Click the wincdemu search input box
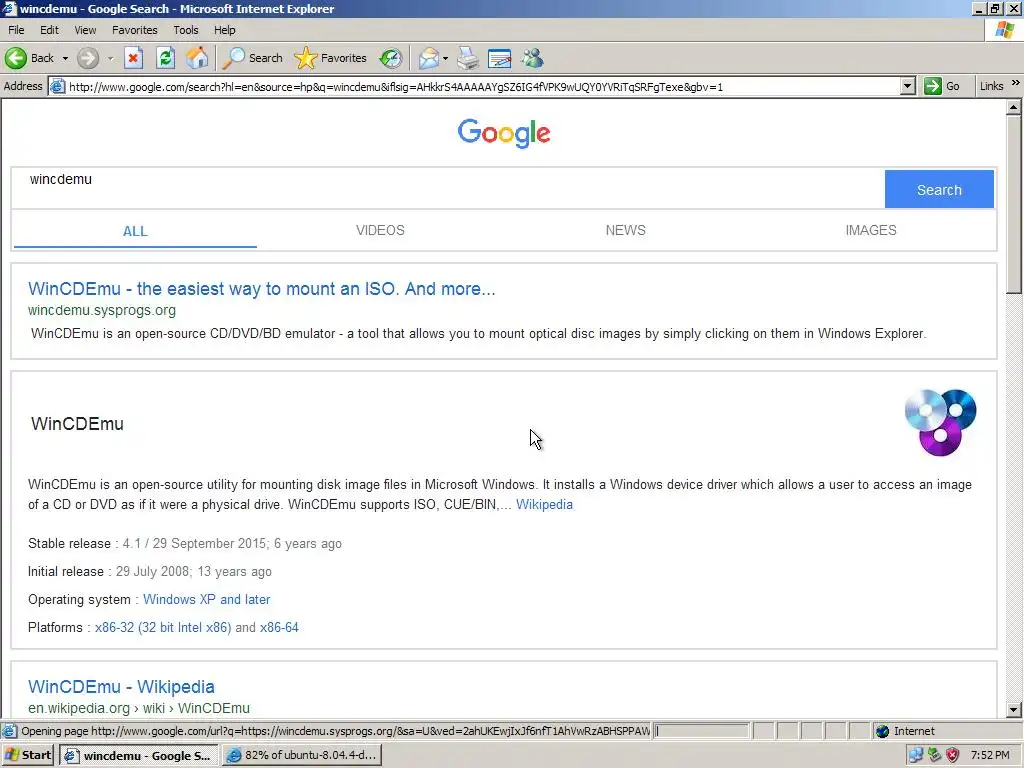The height and width of the screenshot is (768, 1024). tap(448, 189)
